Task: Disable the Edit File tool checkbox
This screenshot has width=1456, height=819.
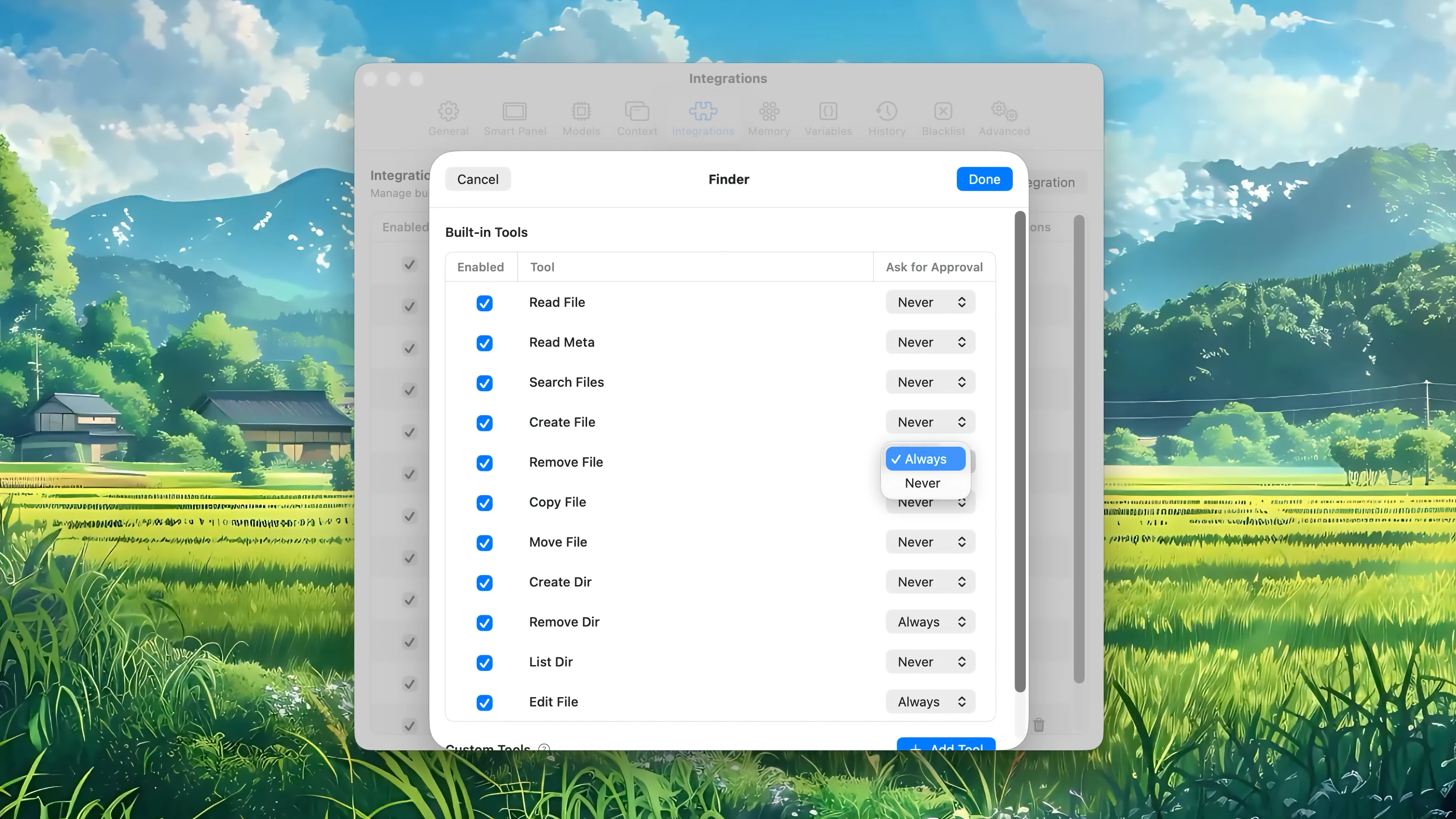Action: (x=484, y=703)
